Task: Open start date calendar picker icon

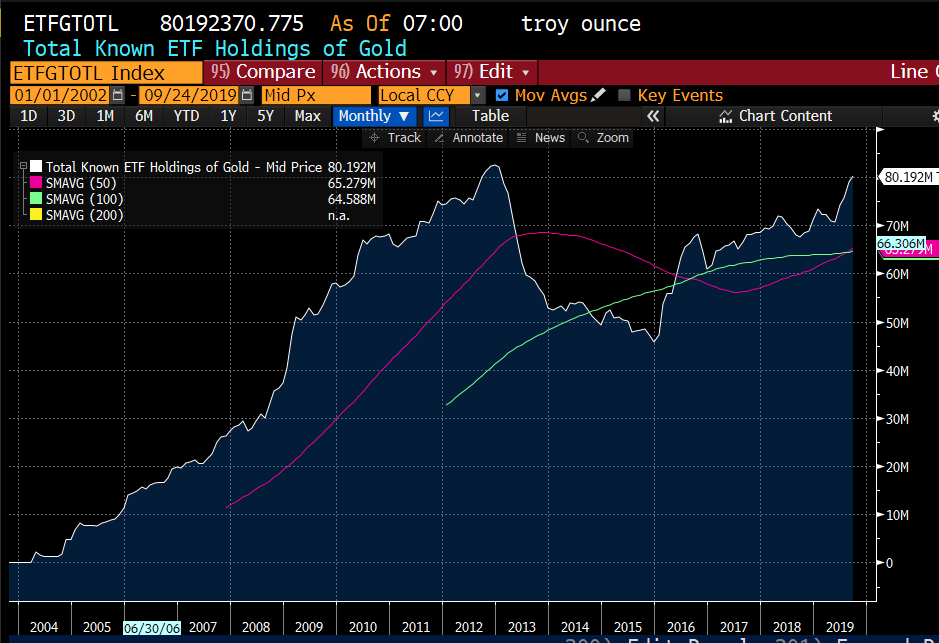Action: pyautogui.click(x=118, y=95)
